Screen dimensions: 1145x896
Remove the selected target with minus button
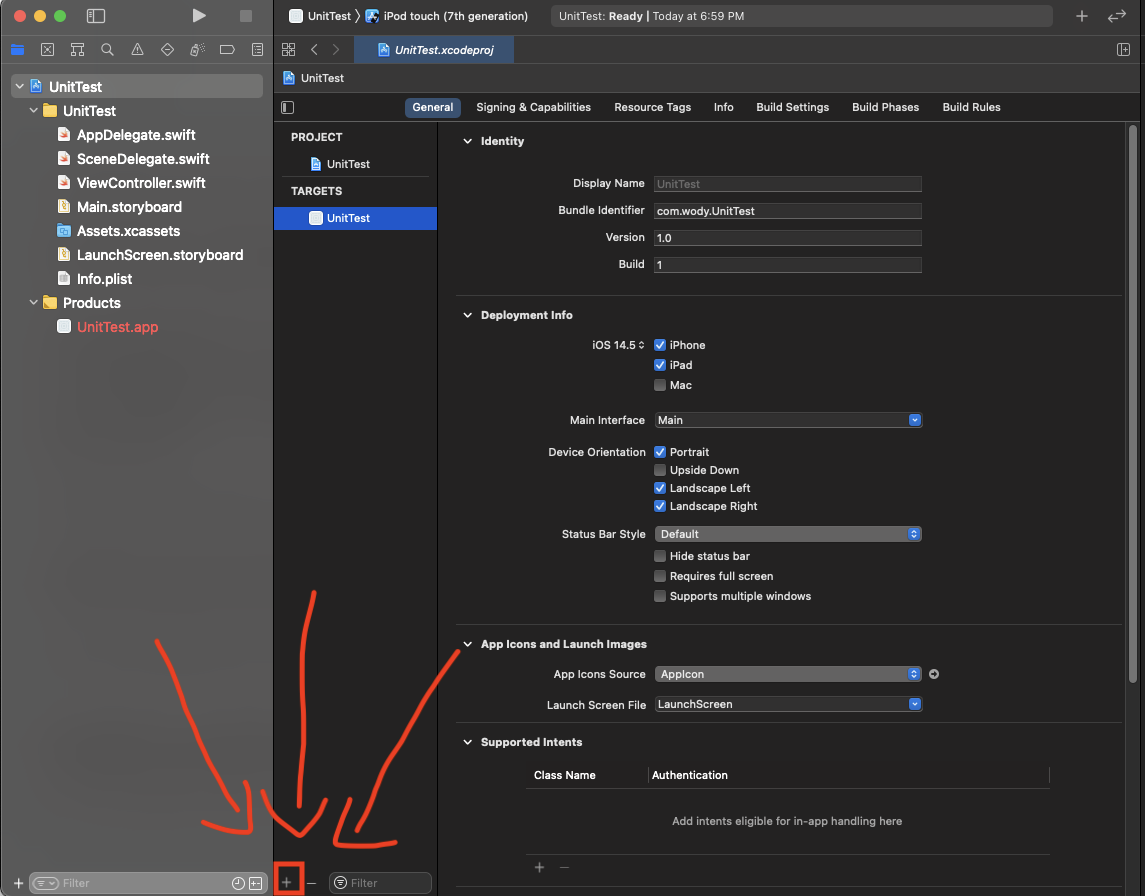click(312, 883)
